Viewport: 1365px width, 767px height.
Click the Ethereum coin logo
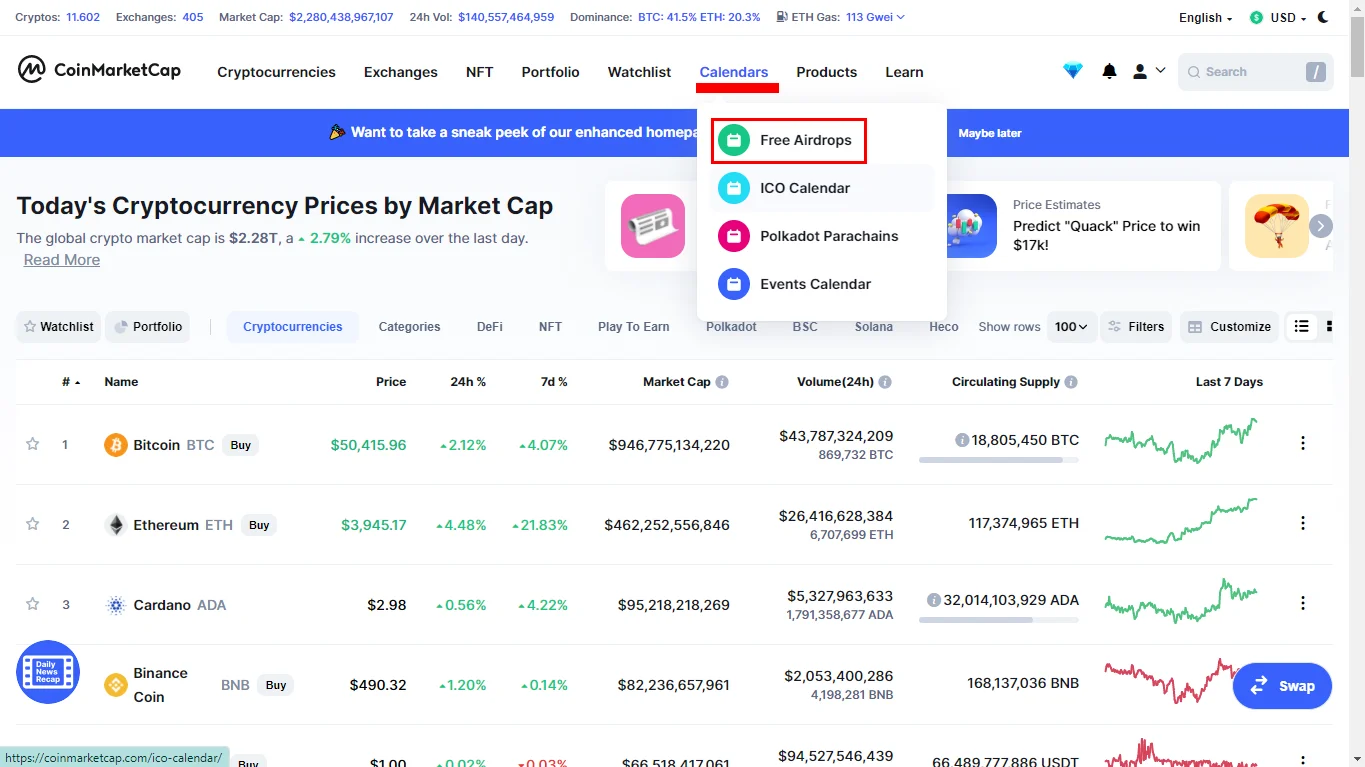click(x=116, y=525)
